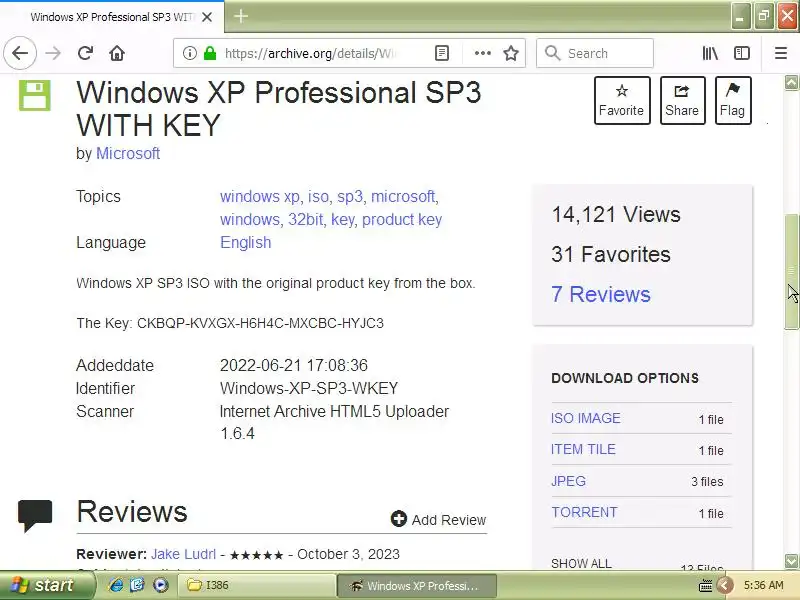Screen dimensions: 800x600
Task: Go back with the browser back arrow
Action: (20, 53)
